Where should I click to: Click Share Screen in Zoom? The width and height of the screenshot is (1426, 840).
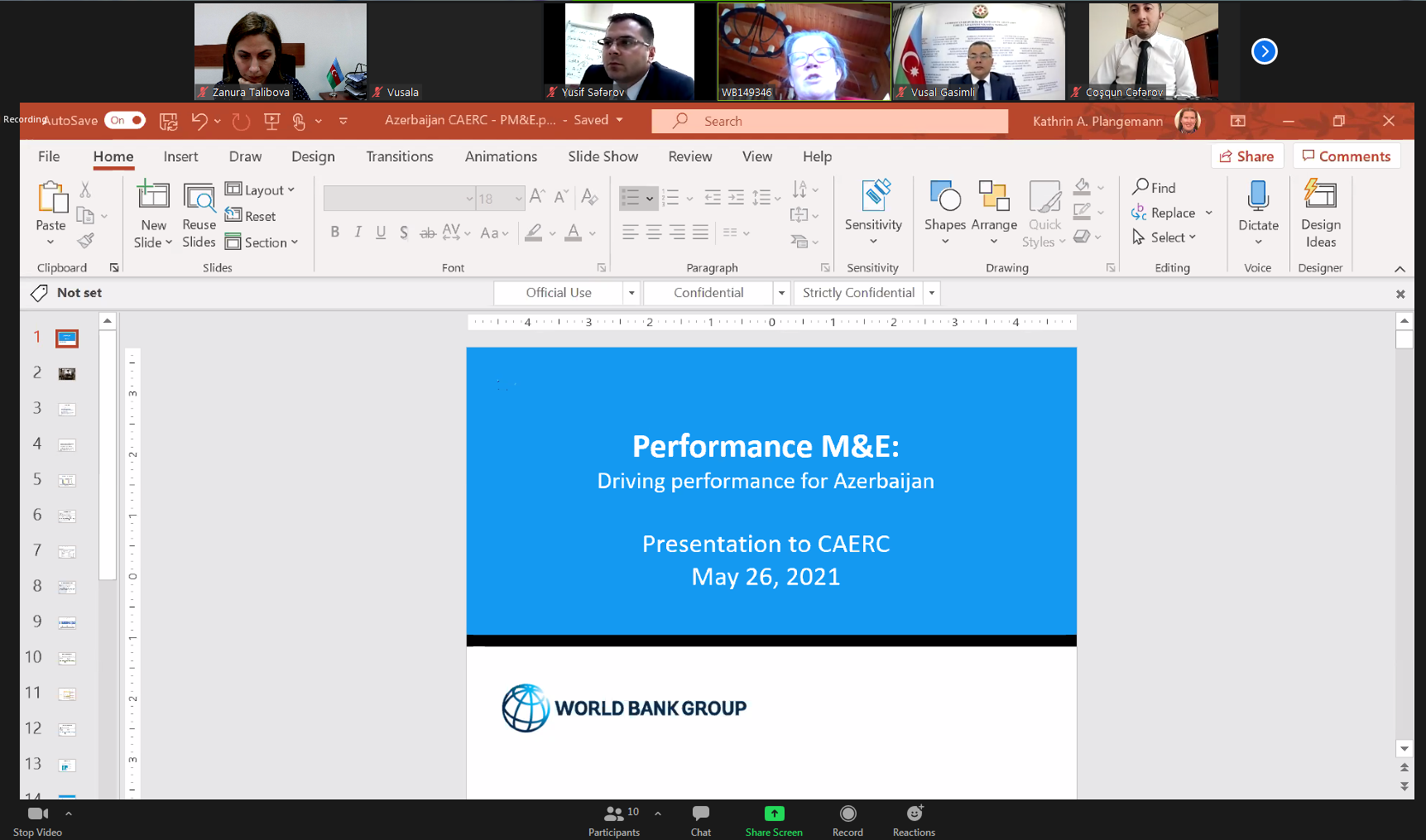click(774, 820)
